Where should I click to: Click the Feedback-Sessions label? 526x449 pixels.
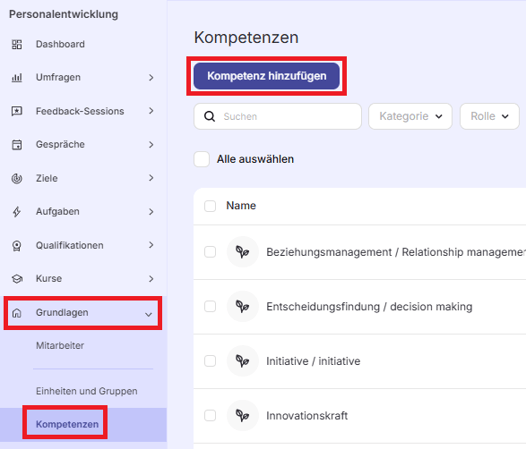(80, 111)
